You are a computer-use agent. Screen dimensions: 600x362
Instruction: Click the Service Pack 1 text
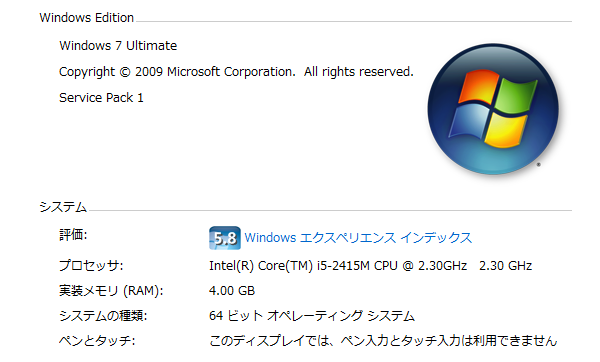[x=101, y=98]
